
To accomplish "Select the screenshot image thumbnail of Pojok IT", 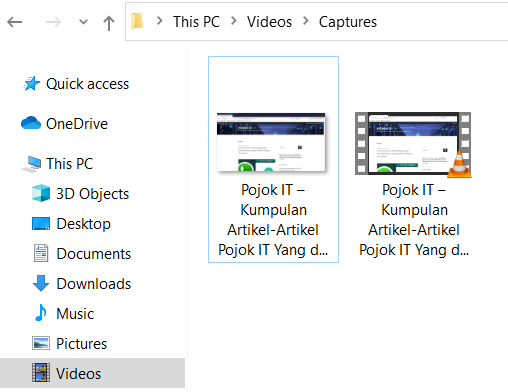I will 271,142.
